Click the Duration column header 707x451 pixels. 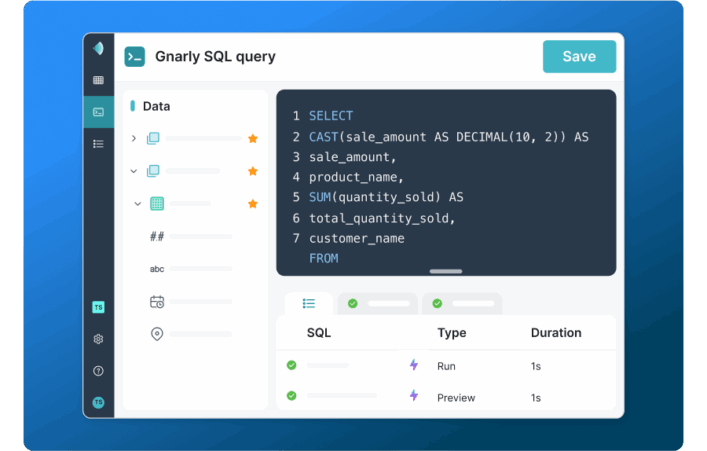click(556, 333)
